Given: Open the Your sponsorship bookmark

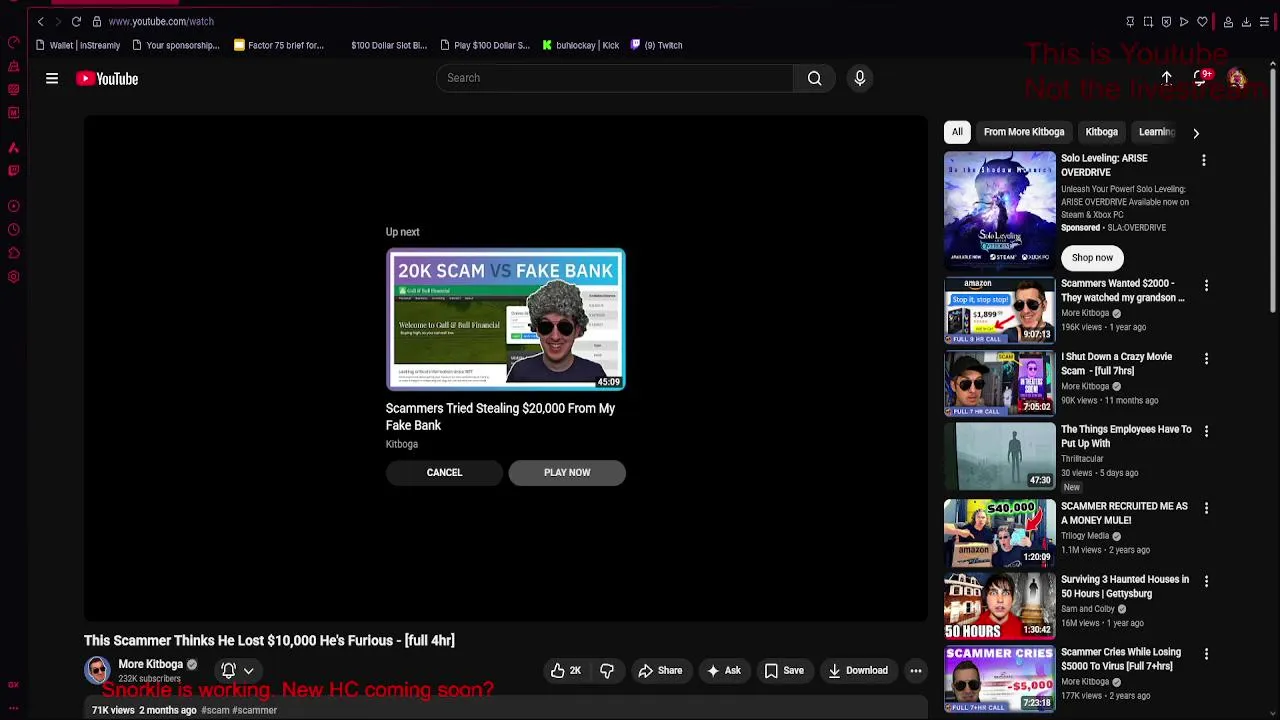Looking at the screenshot, I should [x=175, y=45].
